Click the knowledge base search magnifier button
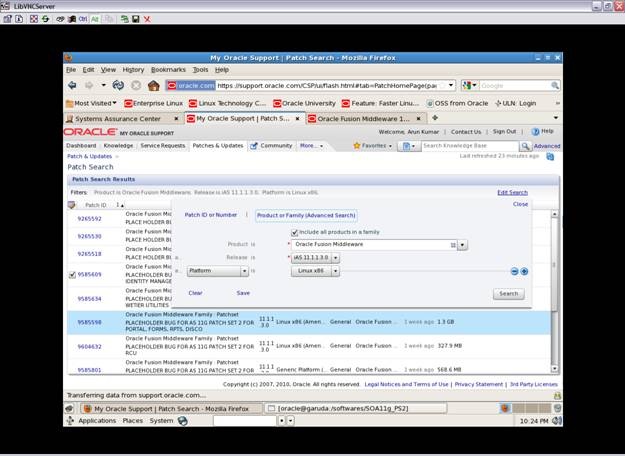 tap(525, 146)
